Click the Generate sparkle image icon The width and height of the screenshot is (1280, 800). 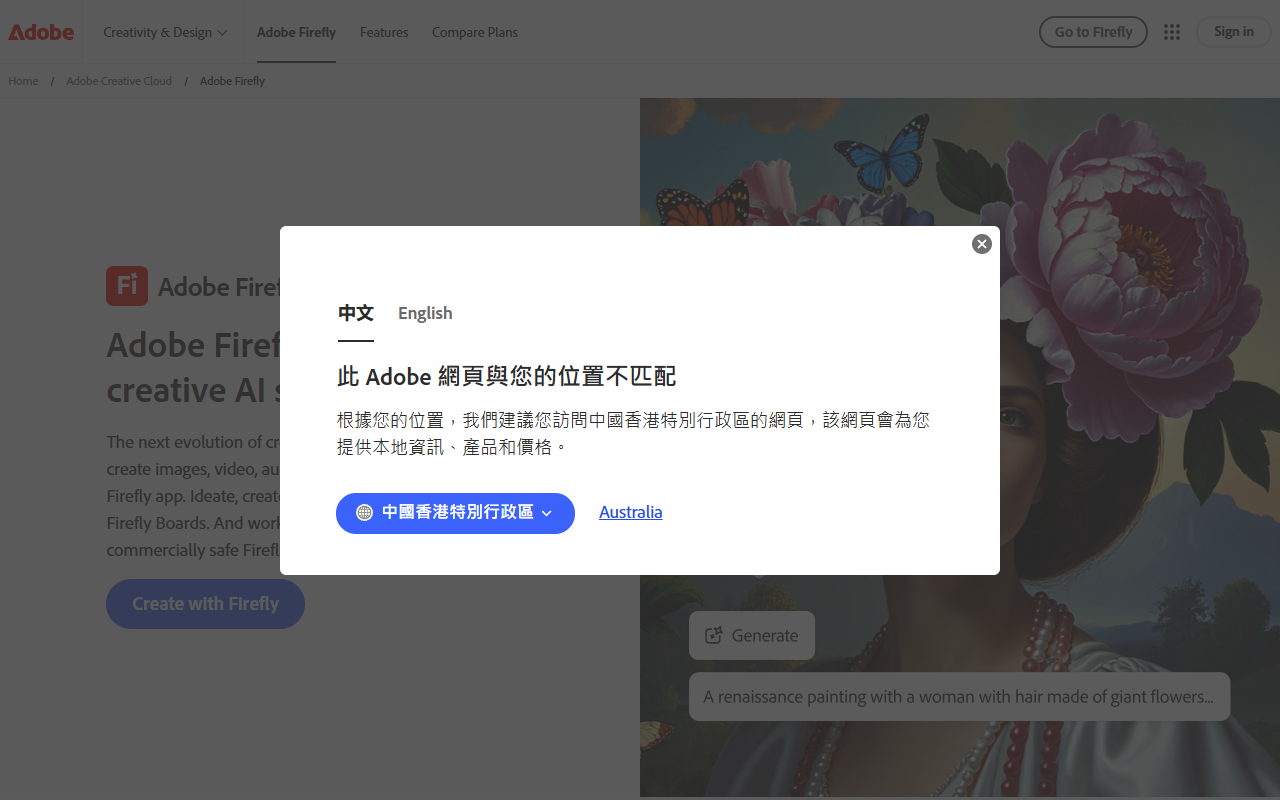click(713, 636)
